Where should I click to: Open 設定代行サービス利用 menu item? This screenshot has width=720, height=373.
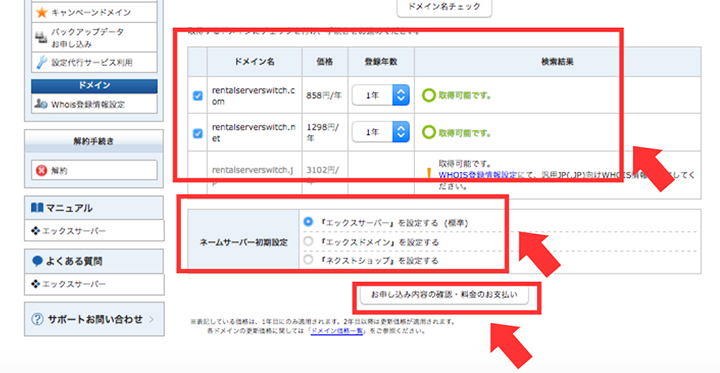coord(94,62)
